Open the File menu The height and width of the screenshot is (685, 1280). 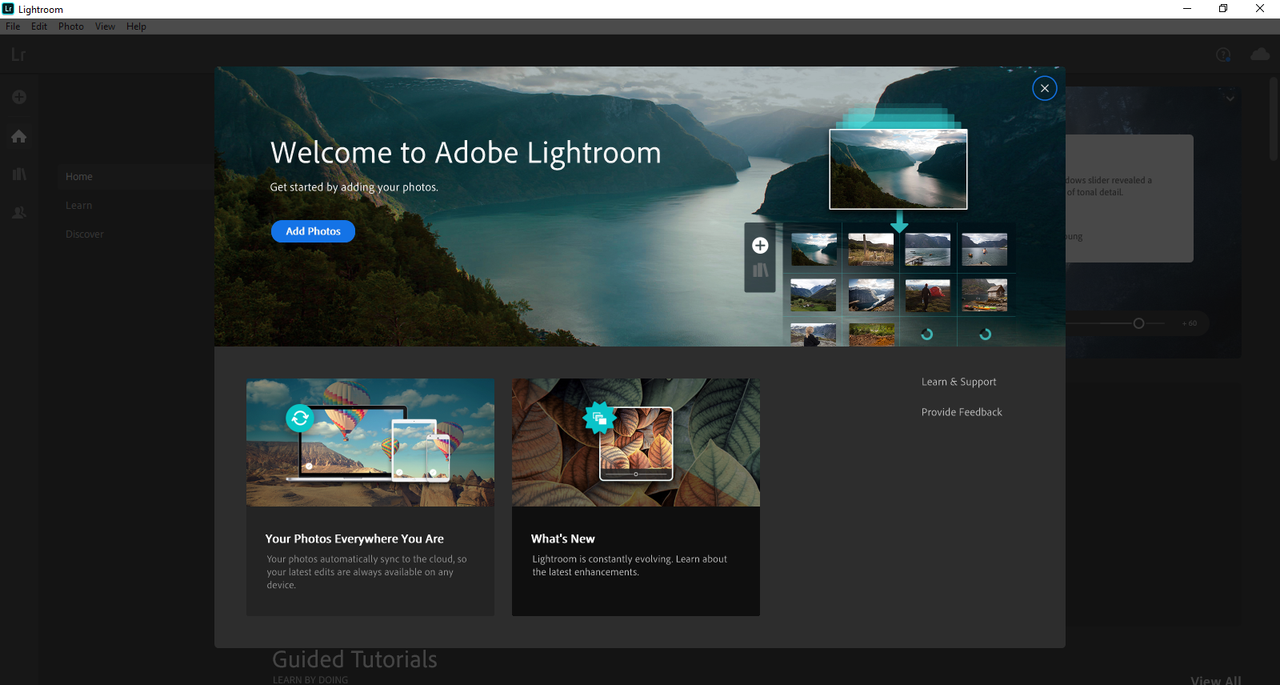(x=13, y=27)
